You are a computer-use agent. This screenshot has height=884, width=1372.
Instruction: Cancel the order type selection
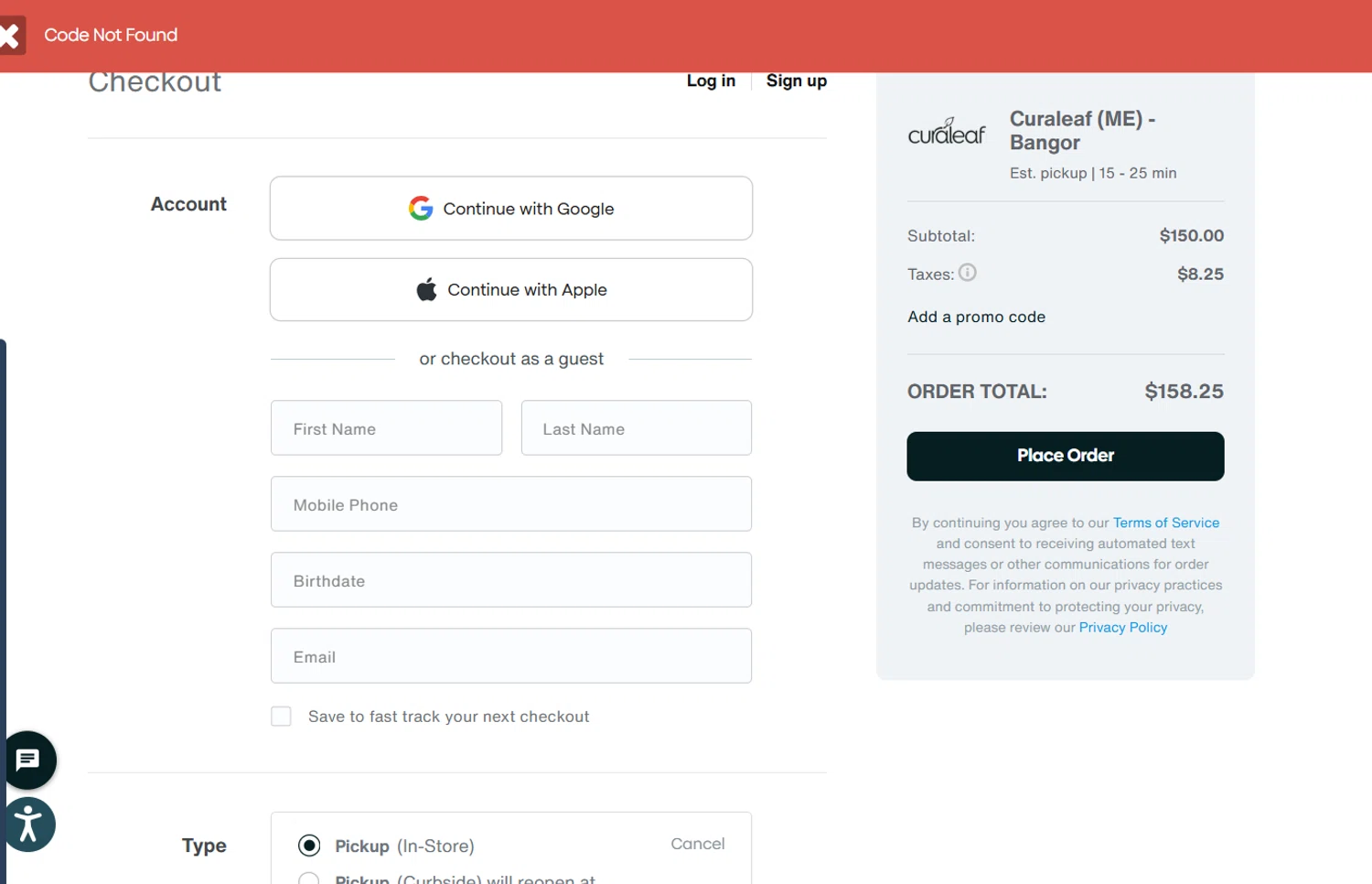click(x=697, y=844)
